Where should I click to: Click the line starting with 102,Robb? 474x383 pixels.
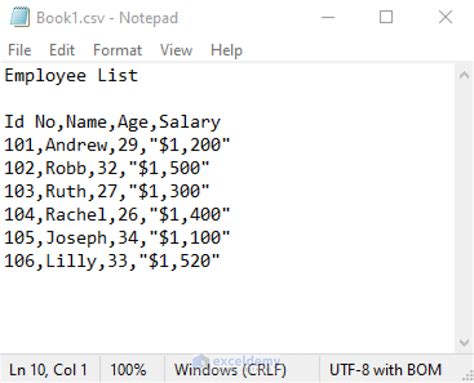pyautogui.click(x=107, y=168)
